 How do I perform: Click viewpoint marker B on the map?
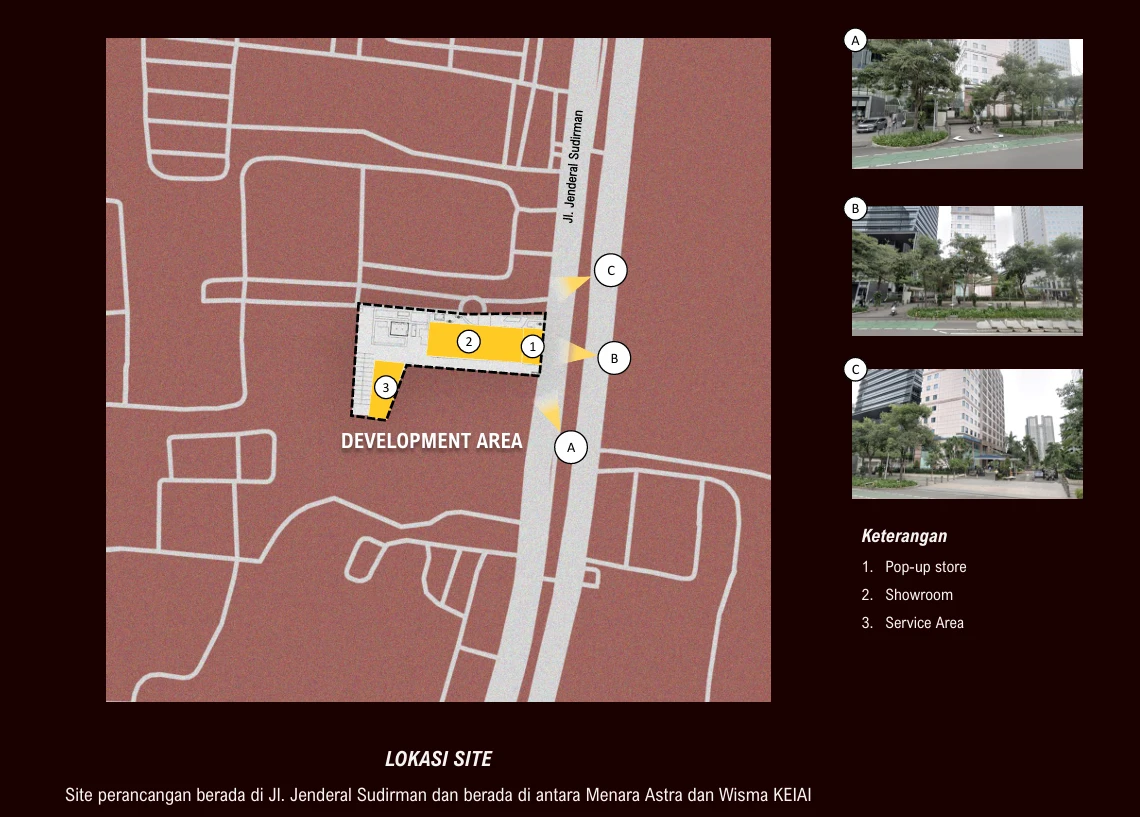(614, 358)
